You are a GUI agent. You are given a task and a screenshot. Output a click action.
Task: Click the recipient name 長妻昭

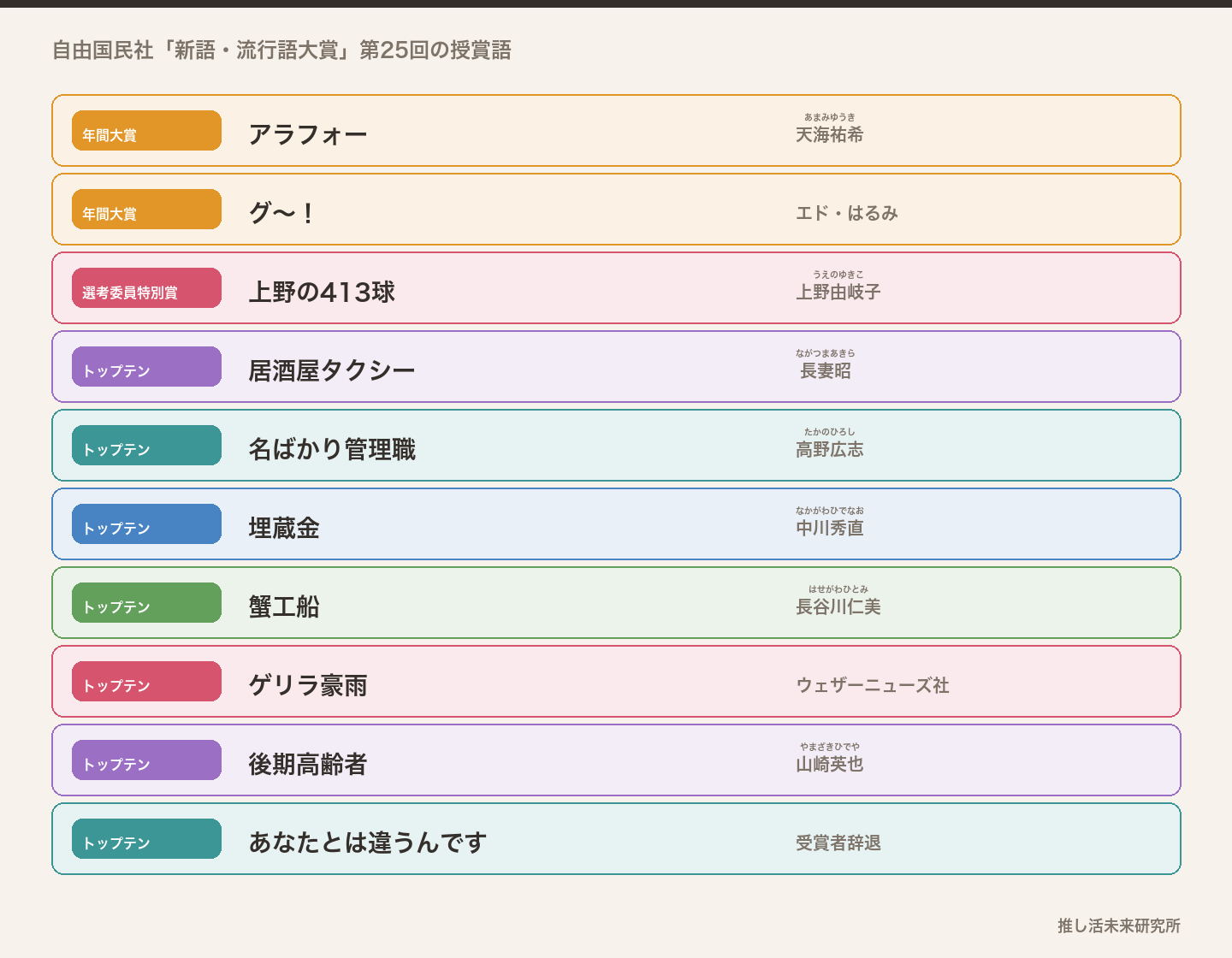(826, 370)
